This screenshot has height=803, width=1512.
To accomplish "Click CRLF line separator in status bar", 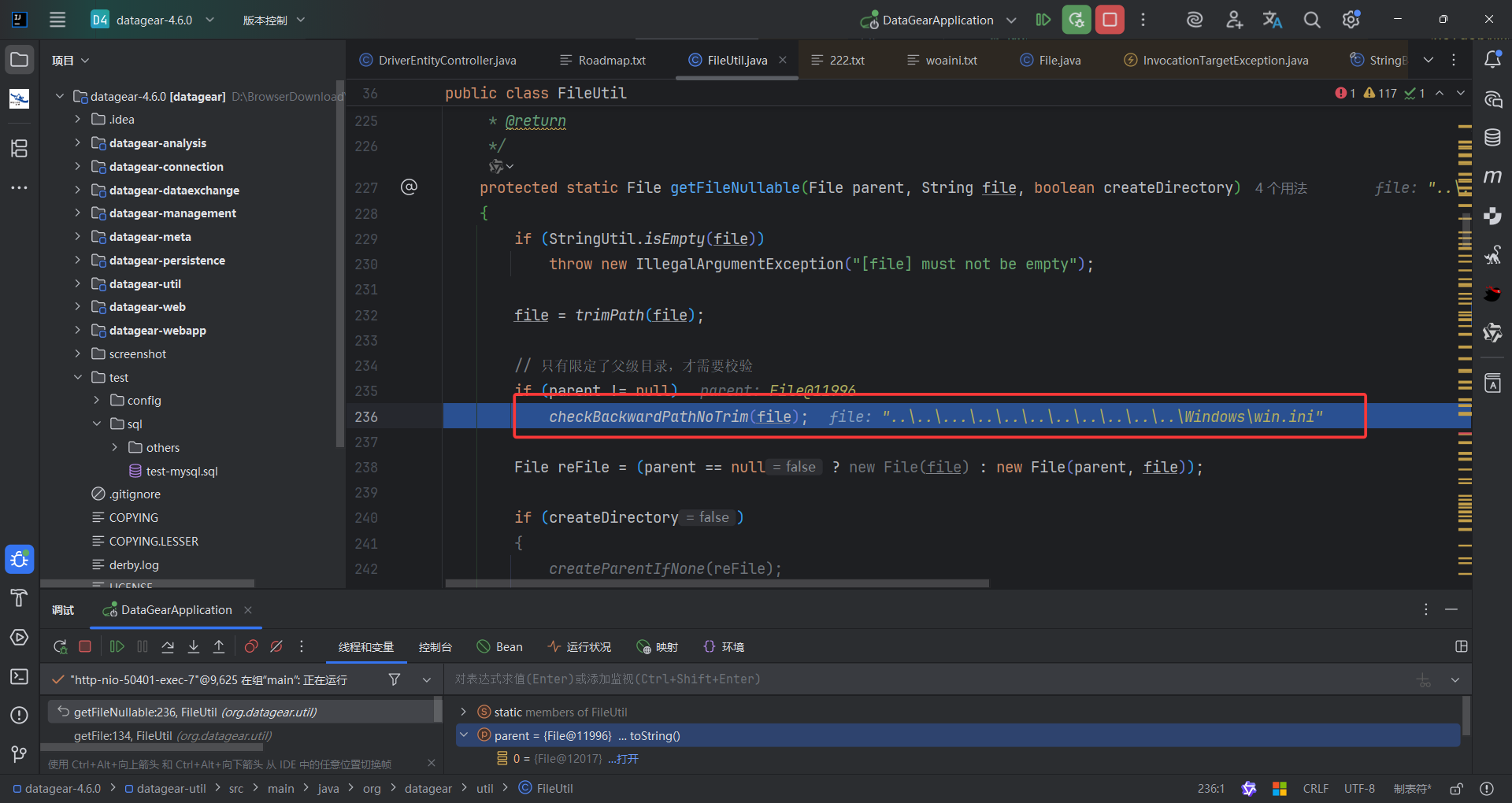I will (x=1315, y=789).
